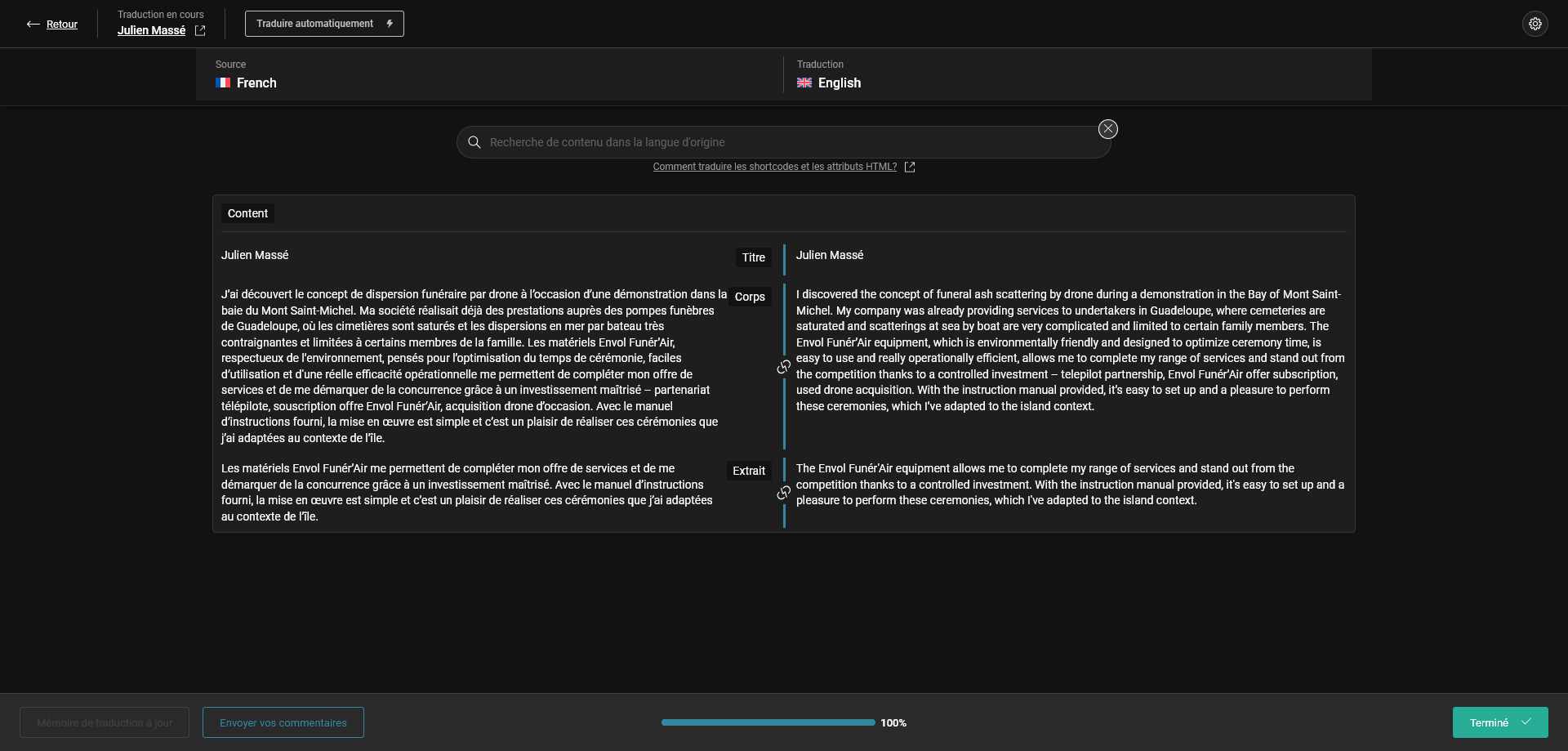1568x751 pixels.
Task: Focus the source language content search field
Action: tap(783, 142)
